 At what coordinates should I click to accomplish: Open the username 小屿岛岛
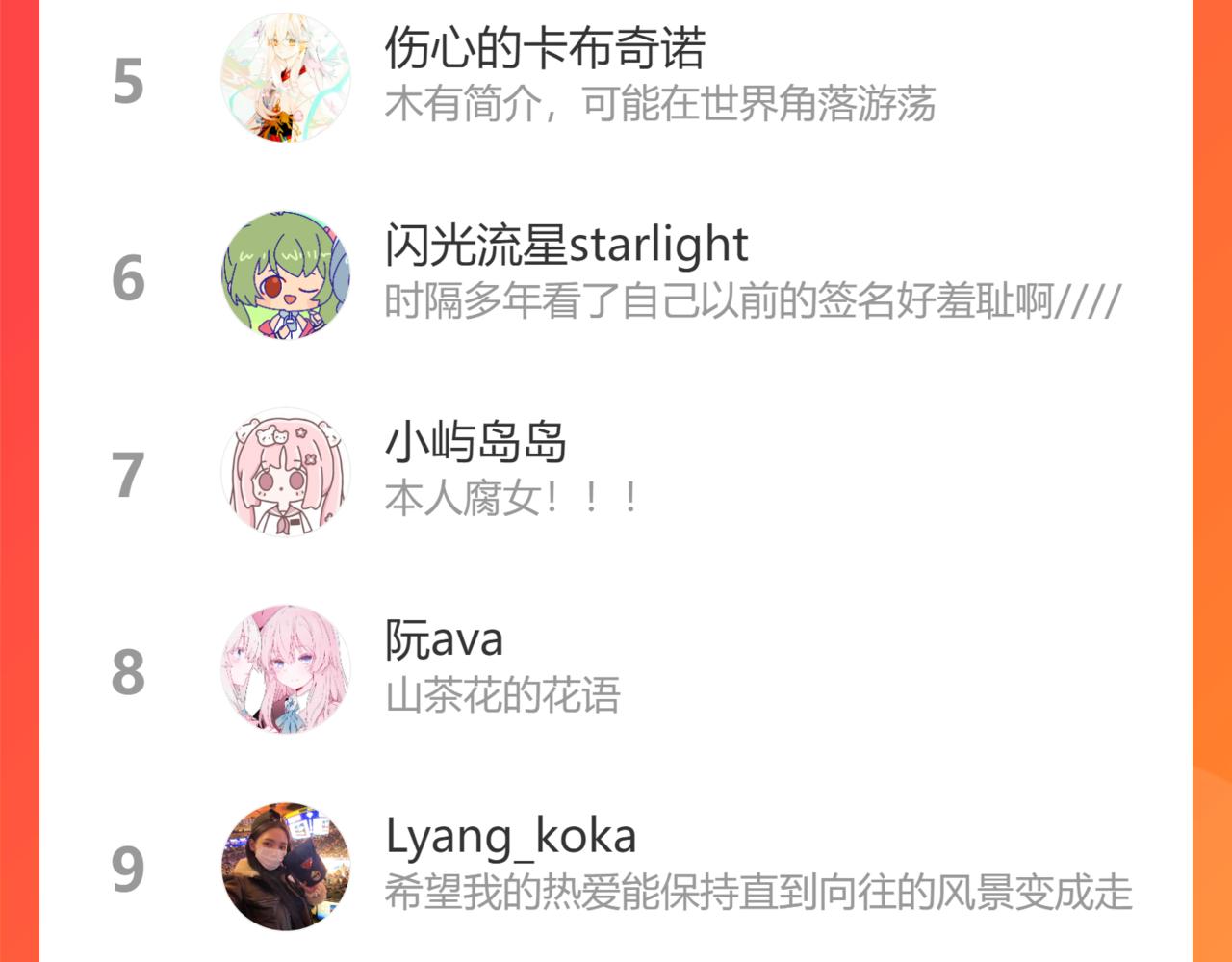point(475,442)
